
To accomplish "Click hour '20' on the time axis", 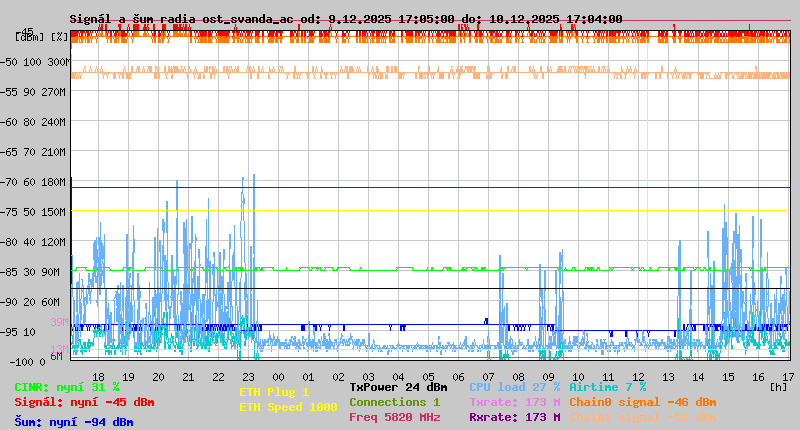I will click(x=158, y=377).
